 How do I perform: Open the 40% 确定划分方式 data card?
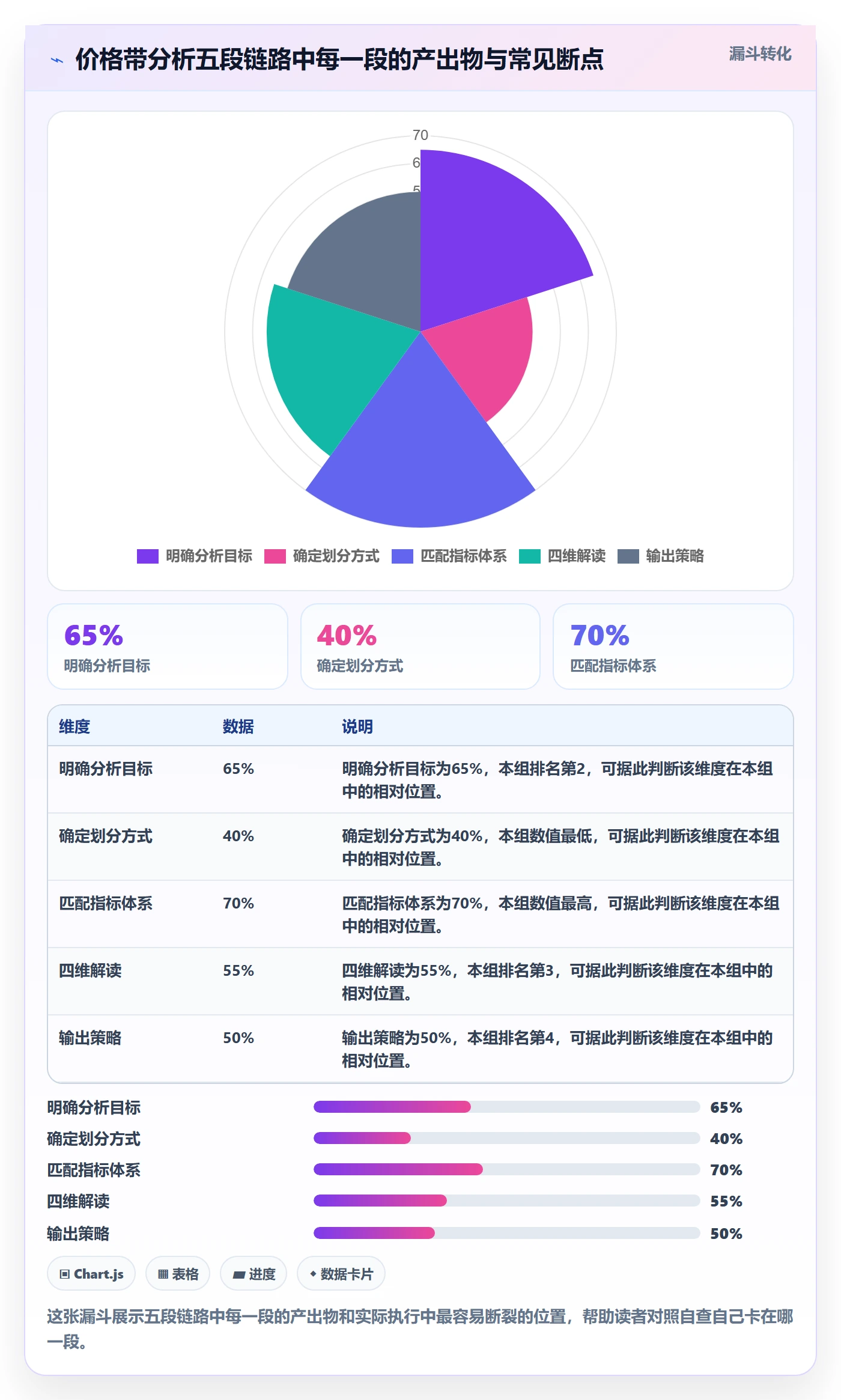click(x=421, y=647)
